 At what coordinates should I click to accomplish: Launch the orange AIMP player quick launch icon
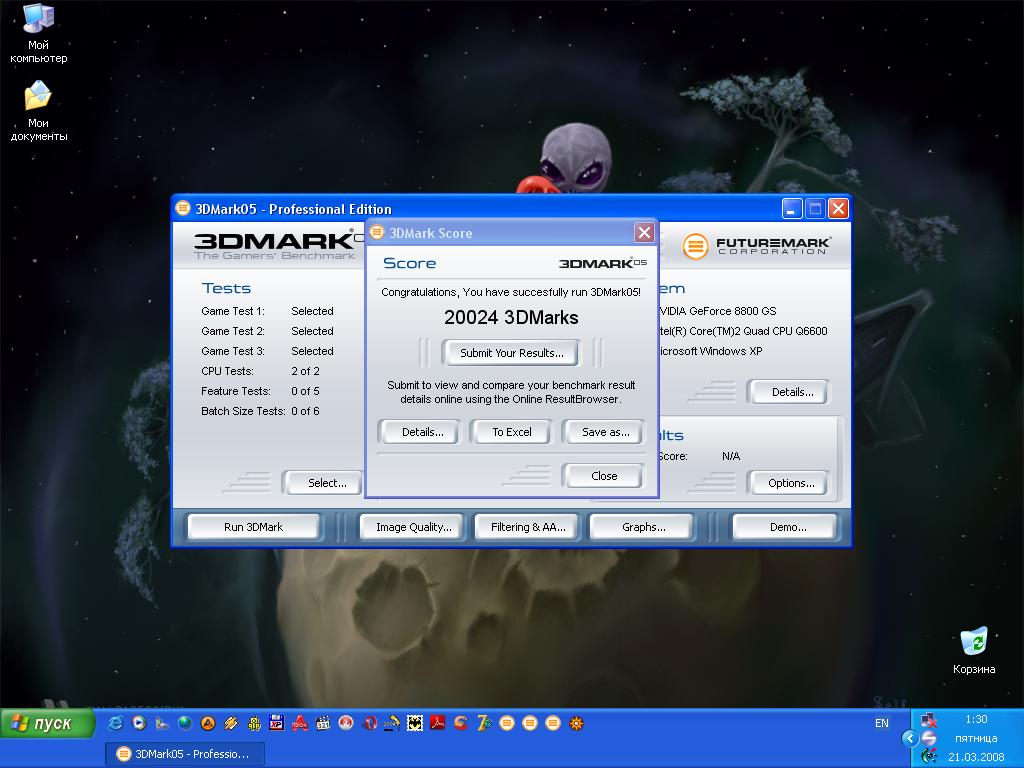(208, 723)
